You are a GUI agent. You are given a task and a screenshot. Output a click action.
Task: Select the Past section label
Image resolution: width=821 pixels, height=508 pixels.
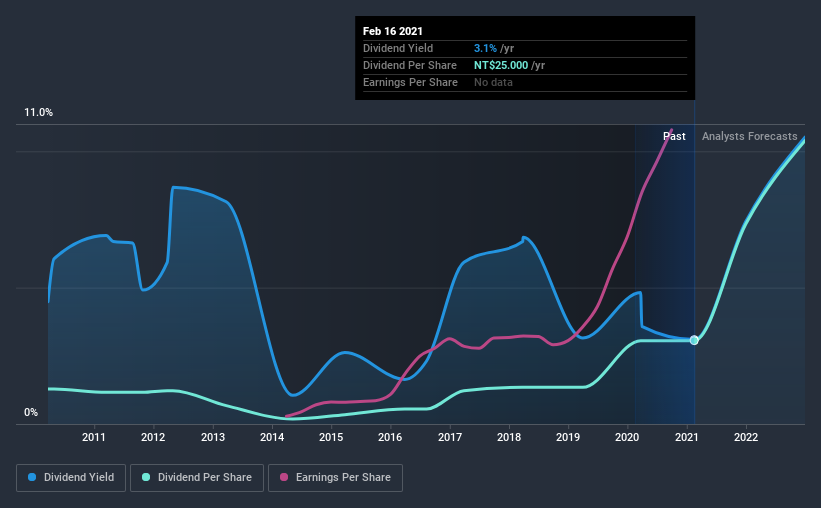(x=674, y=136)
